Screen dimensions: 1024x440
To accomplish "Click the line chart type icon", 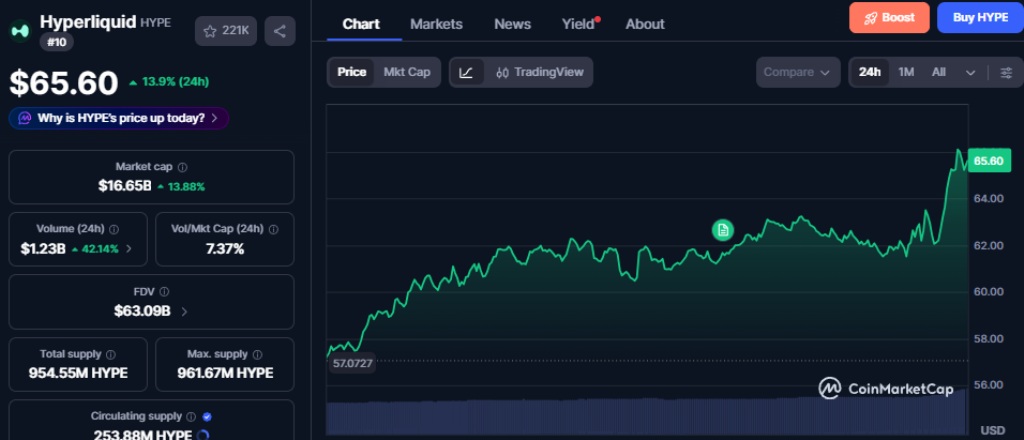I will click(x=466, y=72).
